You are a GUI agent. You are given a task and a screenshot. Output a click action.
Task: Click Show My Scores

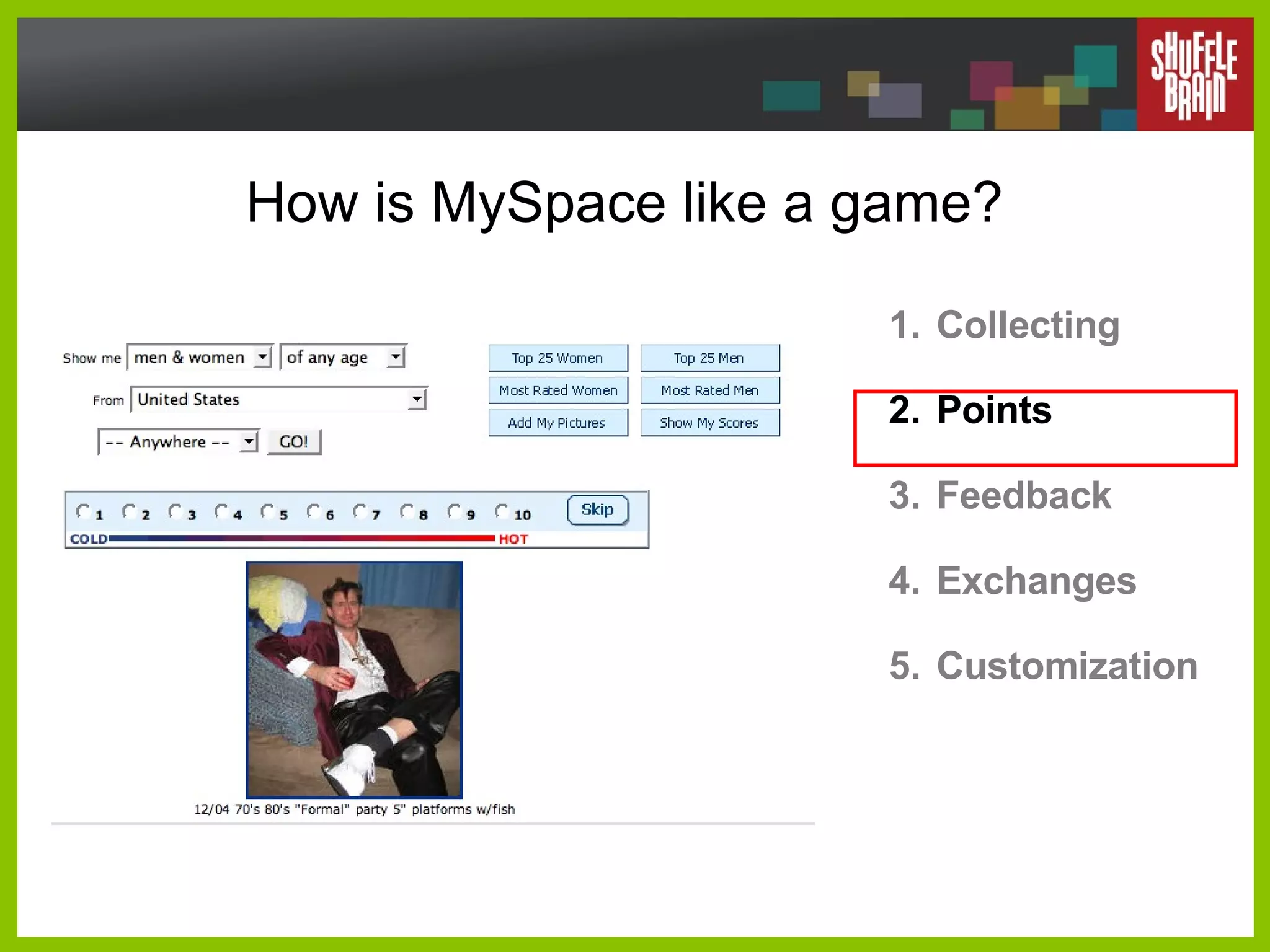[x=710, y=423]
